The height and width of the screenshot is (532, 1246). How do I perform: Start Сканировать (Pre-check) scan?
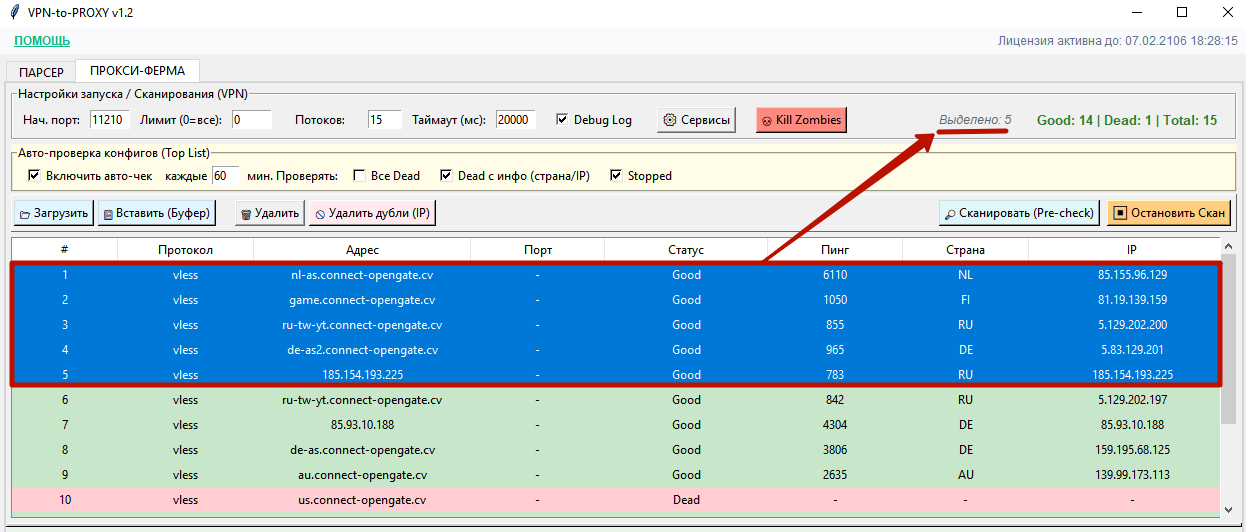pos(1019,213)
